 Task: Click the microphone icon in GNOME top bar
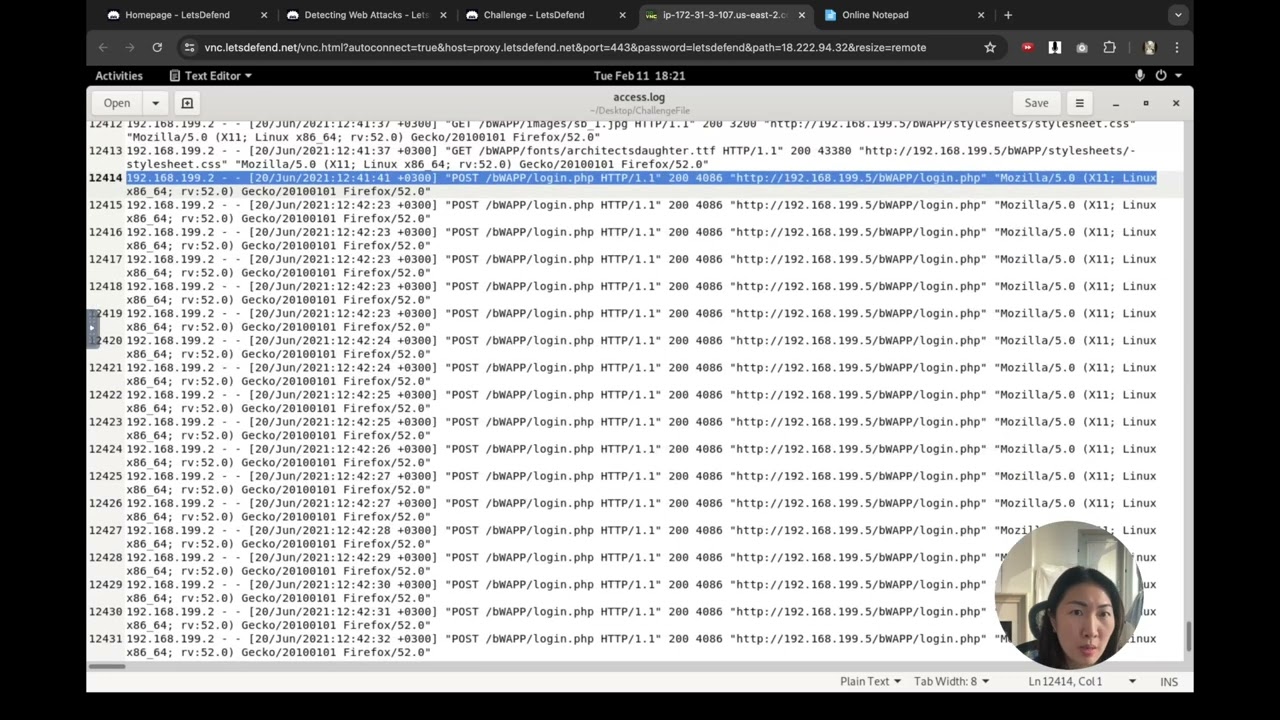[x=1140, y=76]
